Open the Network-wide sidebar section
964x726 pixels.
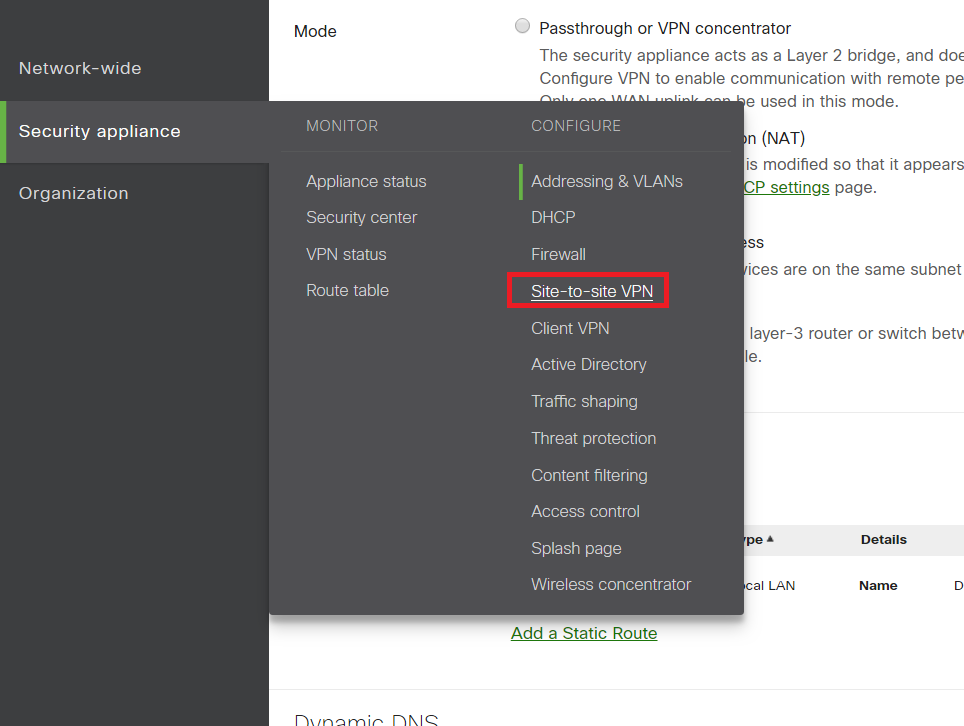[80, 68]
